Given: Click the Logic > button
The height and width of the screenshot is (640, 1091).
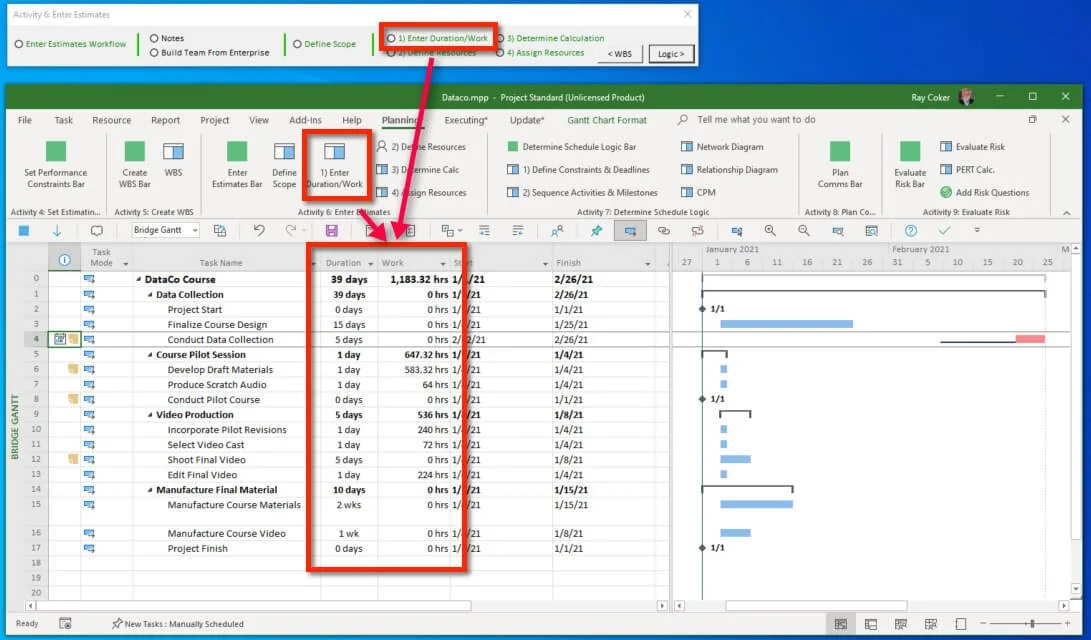Looking at the screenshot, I should 671,54.
